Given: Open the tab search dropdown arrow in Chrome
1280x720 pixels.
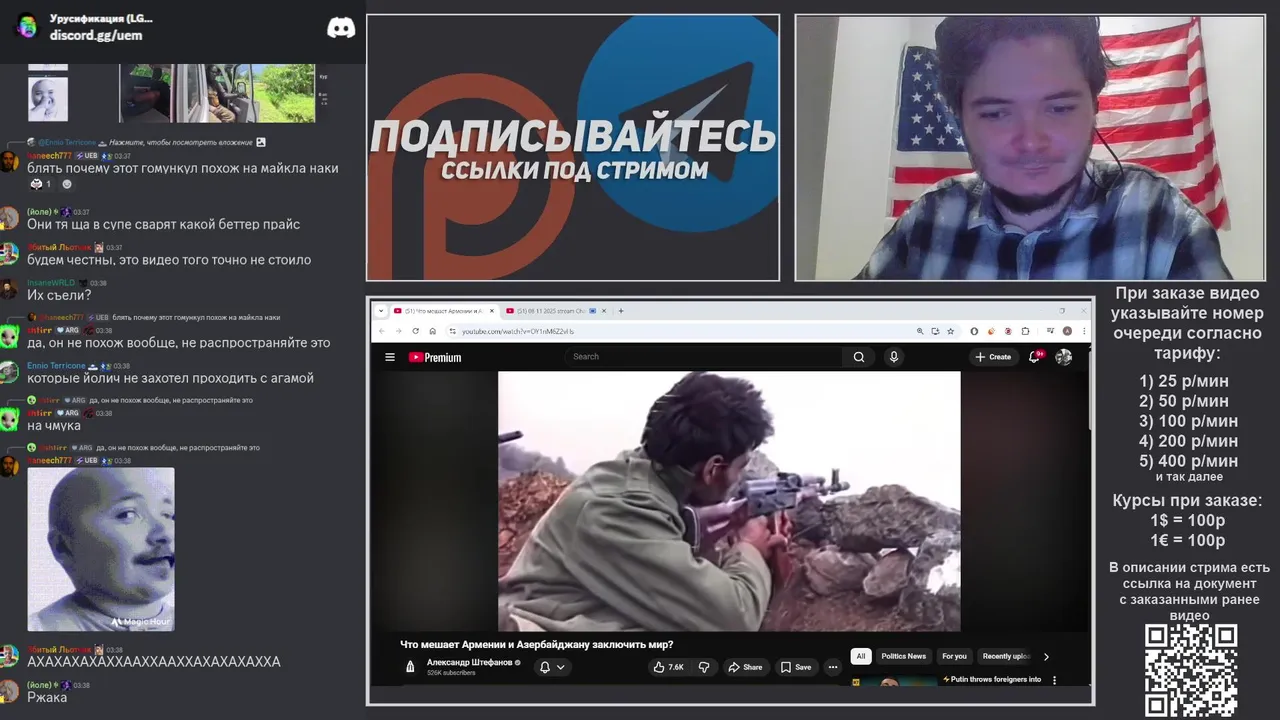Looking at the screenshot, I should [x=381, y=311].
